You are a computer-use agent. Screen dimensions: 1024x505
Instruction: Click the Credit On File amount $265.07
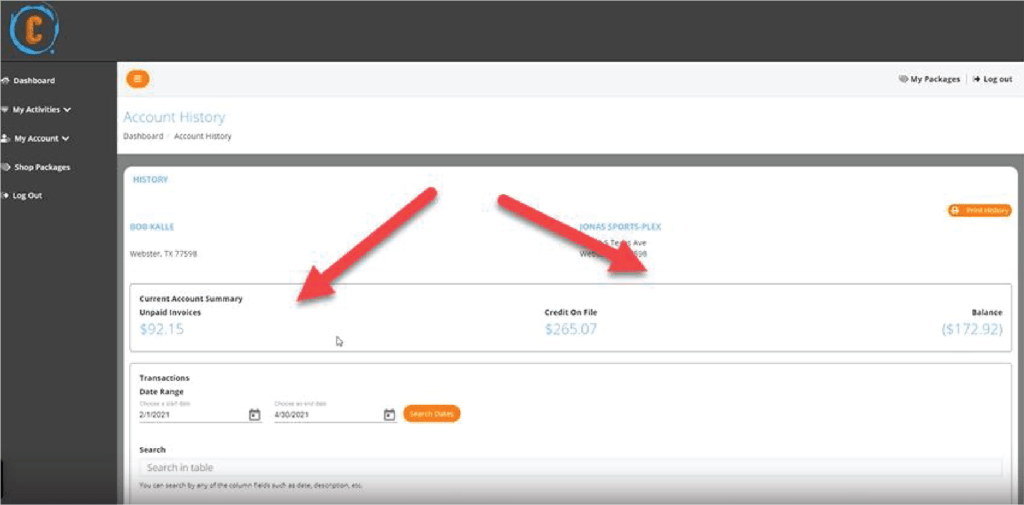(x=571, y=329)
